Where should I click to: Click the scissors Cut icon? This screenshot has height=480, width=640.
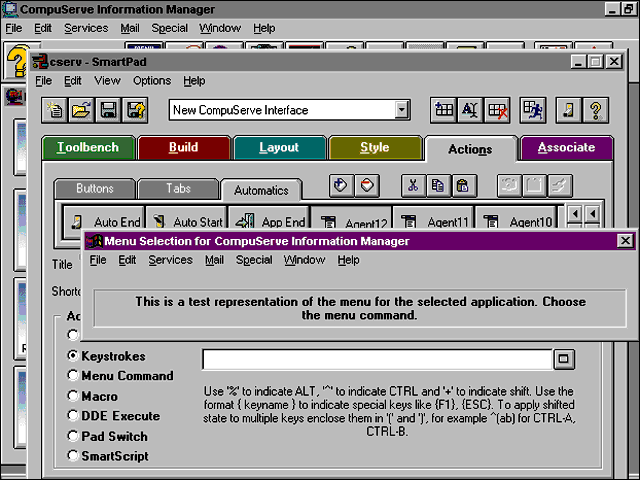click(x=413, y=186)
